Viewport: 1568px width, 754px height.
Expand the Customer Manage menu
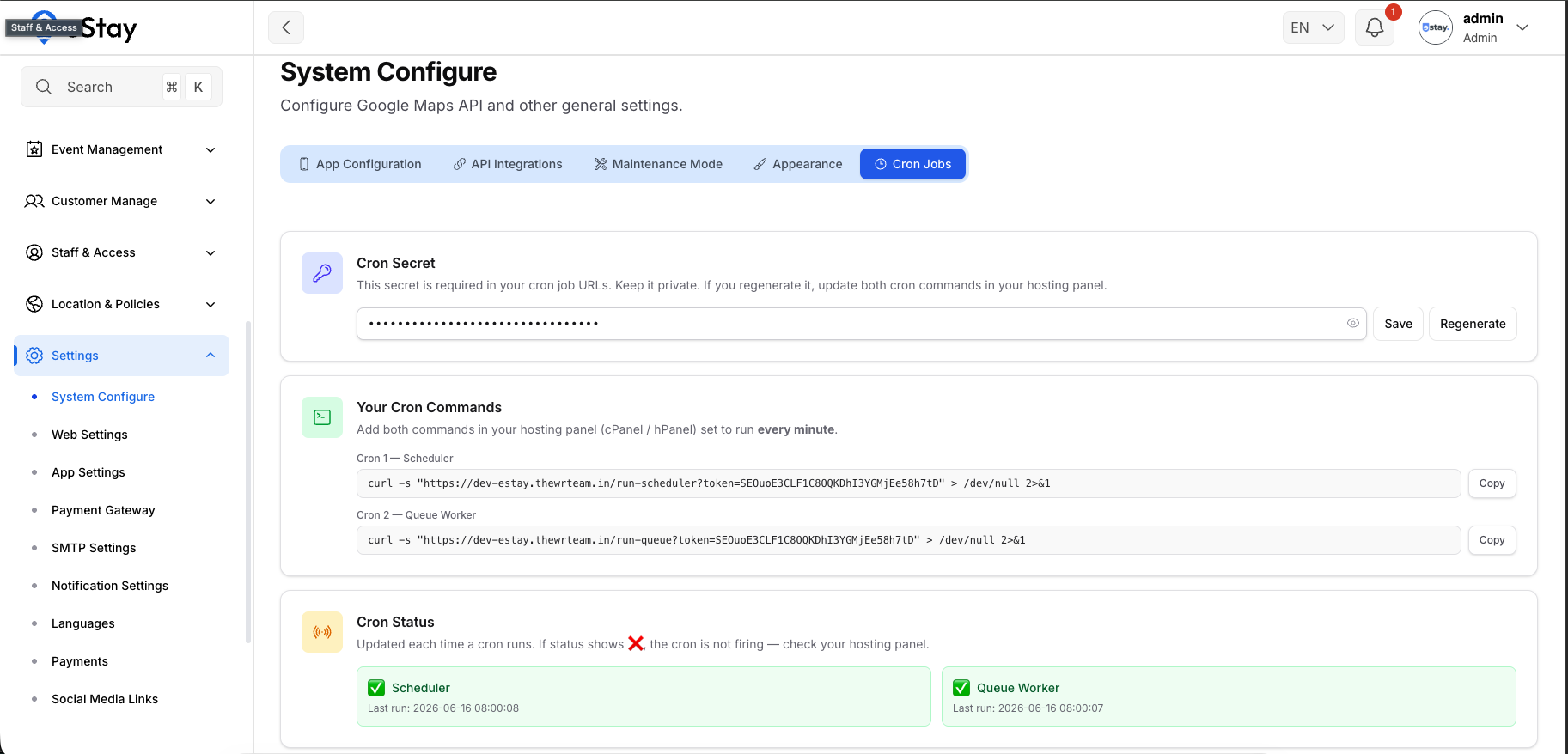(210, 201)
